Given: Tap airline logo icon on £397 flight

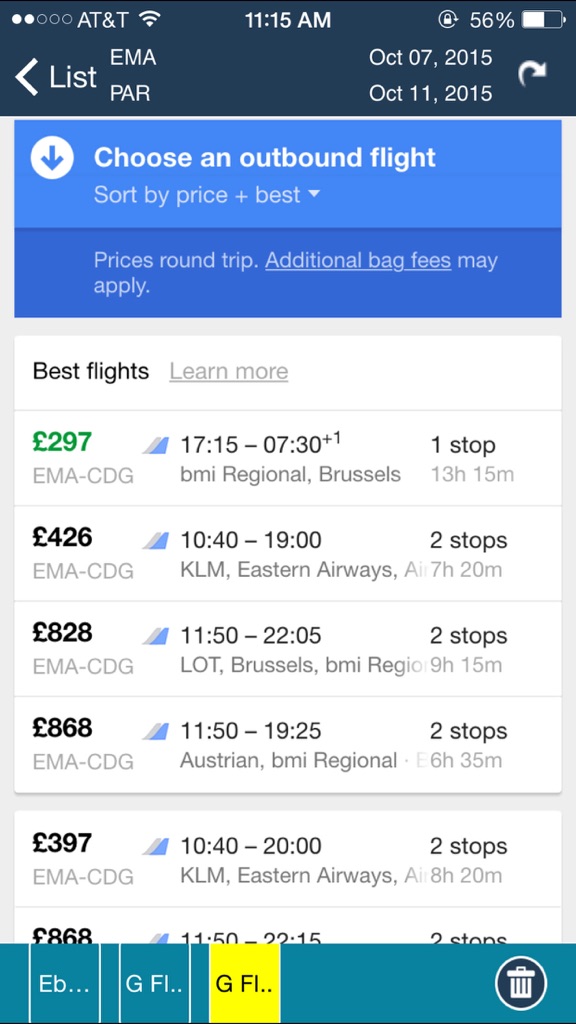Looking at the screenshot, I should click(157, 846).
